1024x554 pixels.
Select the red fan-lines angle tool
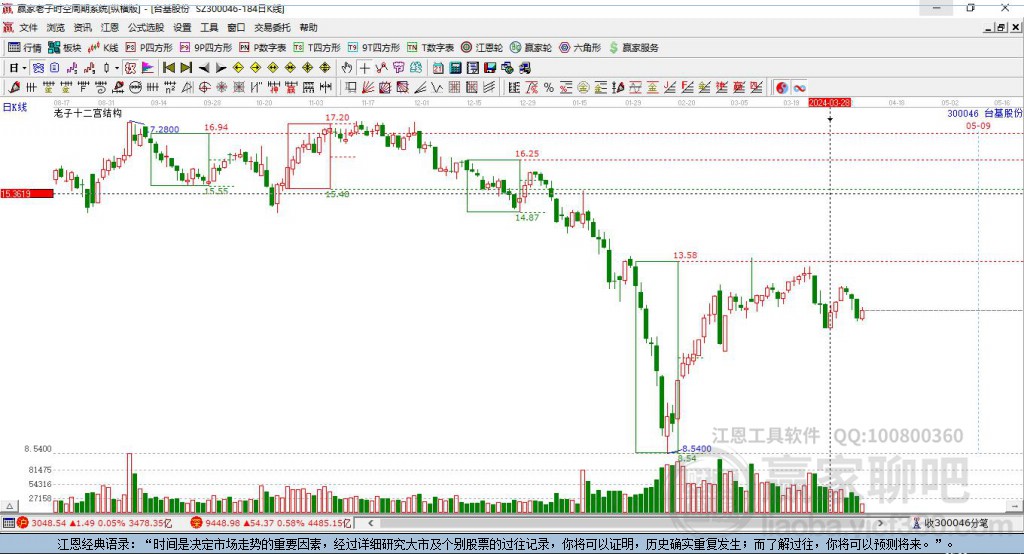(x=368, y=88)
